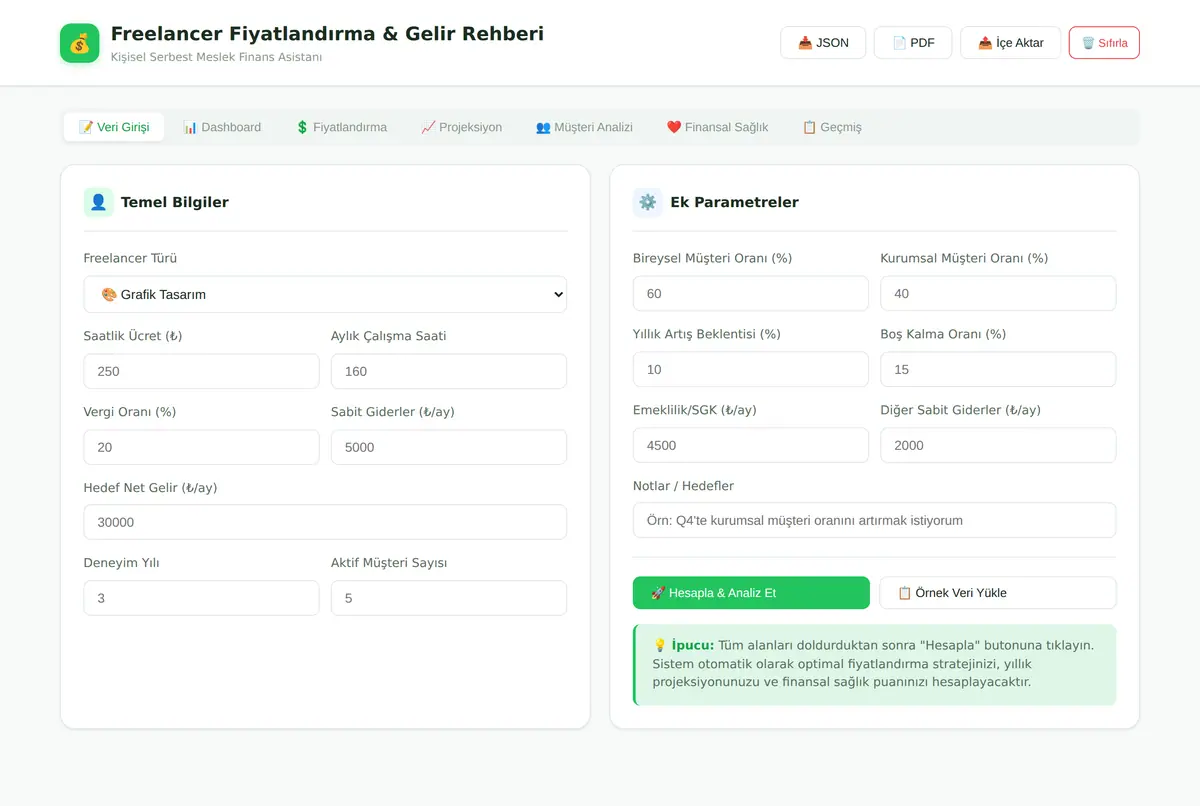Load sample data with Örnek Veri Yükle
The image size is (1200, 806).
[x=998, y=593]
